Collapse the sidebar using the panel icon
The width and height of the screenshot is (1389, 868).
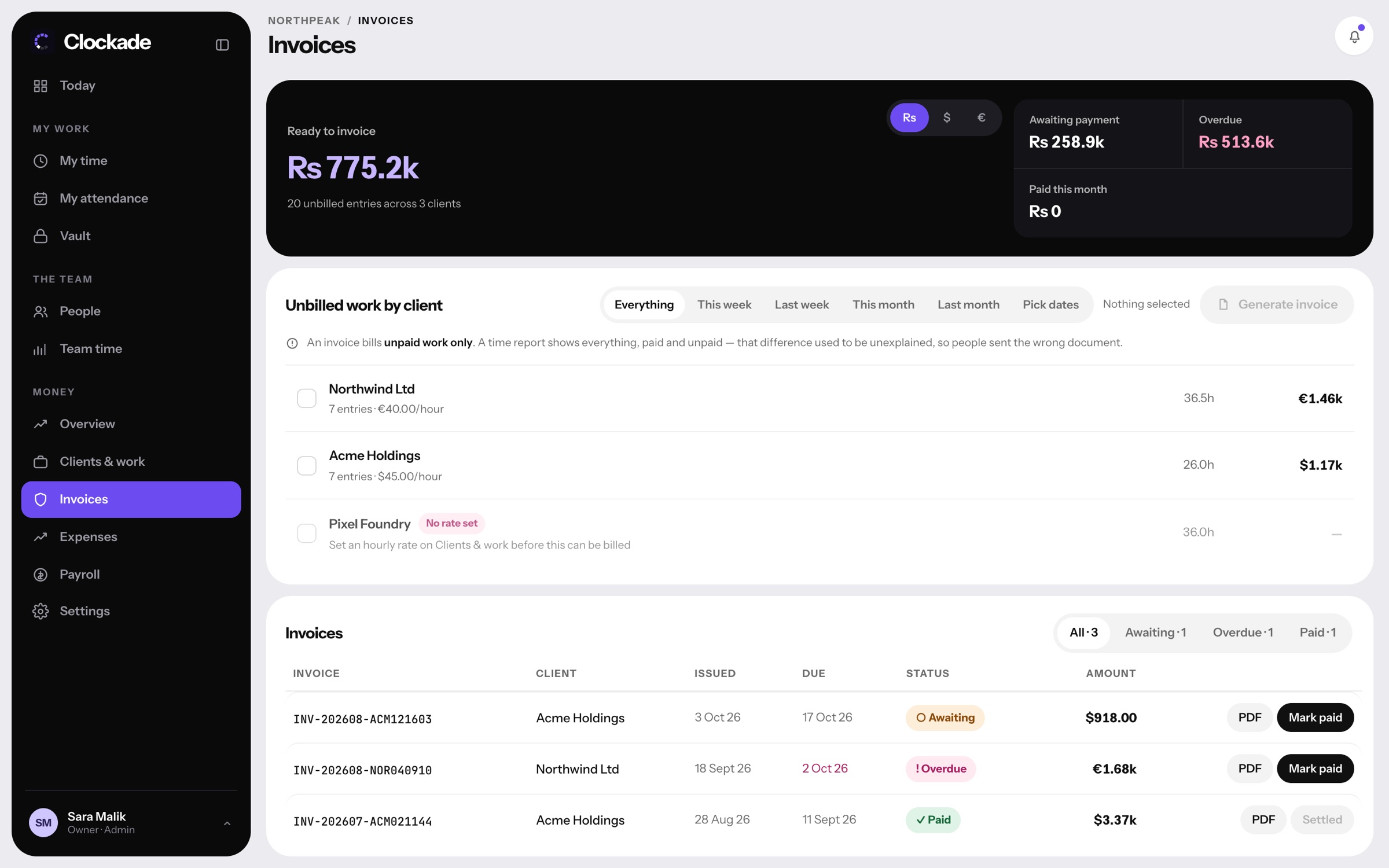222,45
